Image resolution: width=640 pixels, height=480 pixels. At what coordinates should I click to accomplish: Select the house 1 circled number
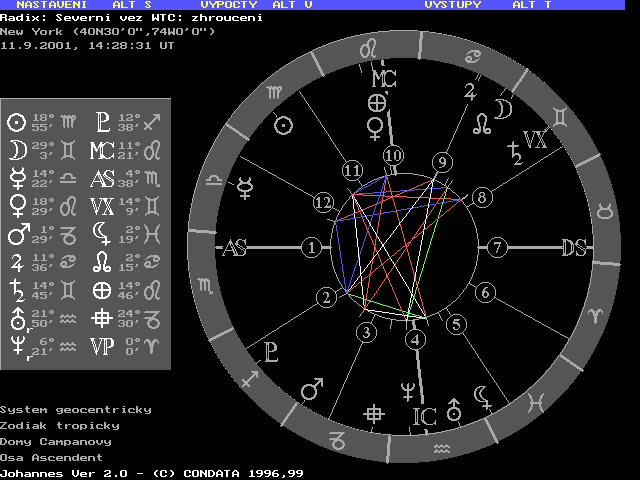(313, 247)
